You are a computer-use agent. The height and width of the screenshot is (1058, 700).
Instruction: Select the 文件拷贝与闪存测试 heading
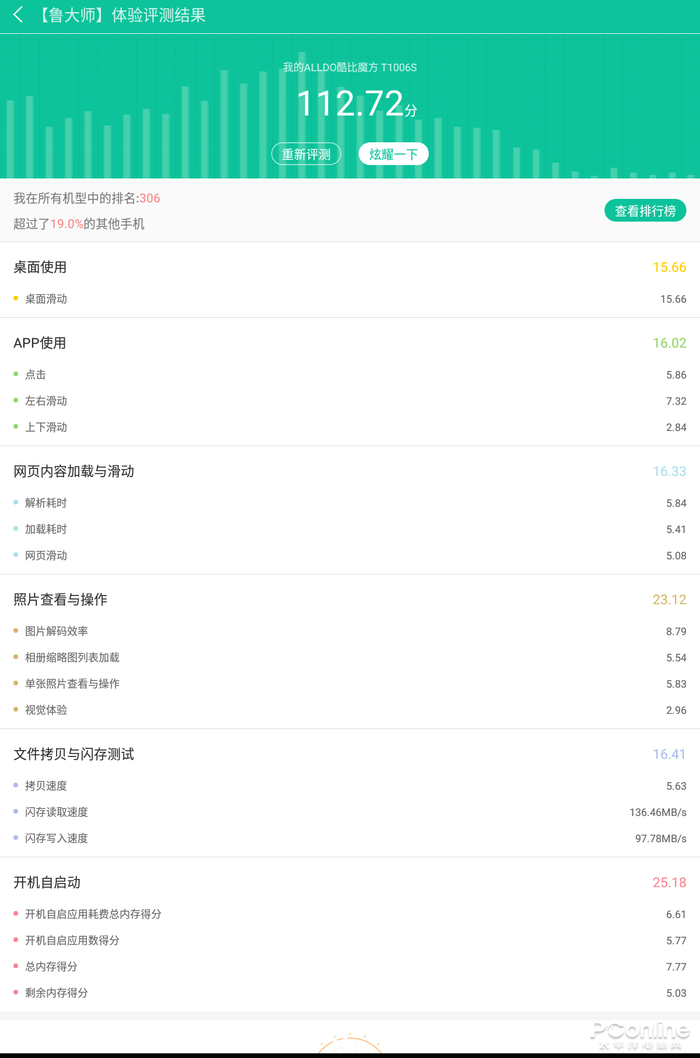point(74,754)
